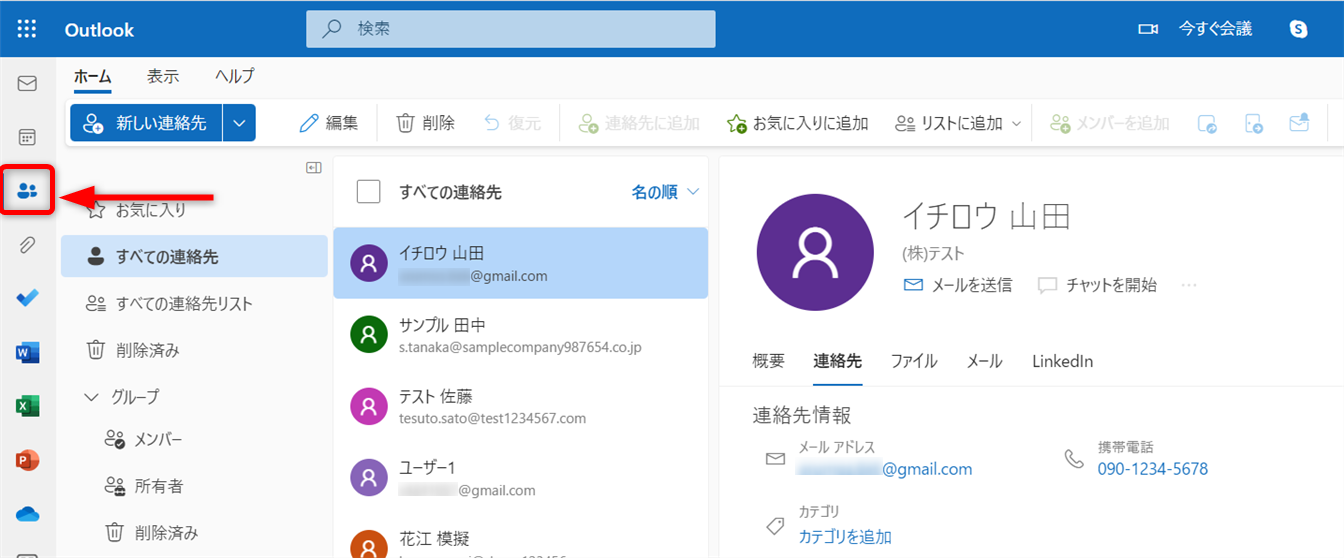Open the 名の順 sort dropdown

(665, 192)
